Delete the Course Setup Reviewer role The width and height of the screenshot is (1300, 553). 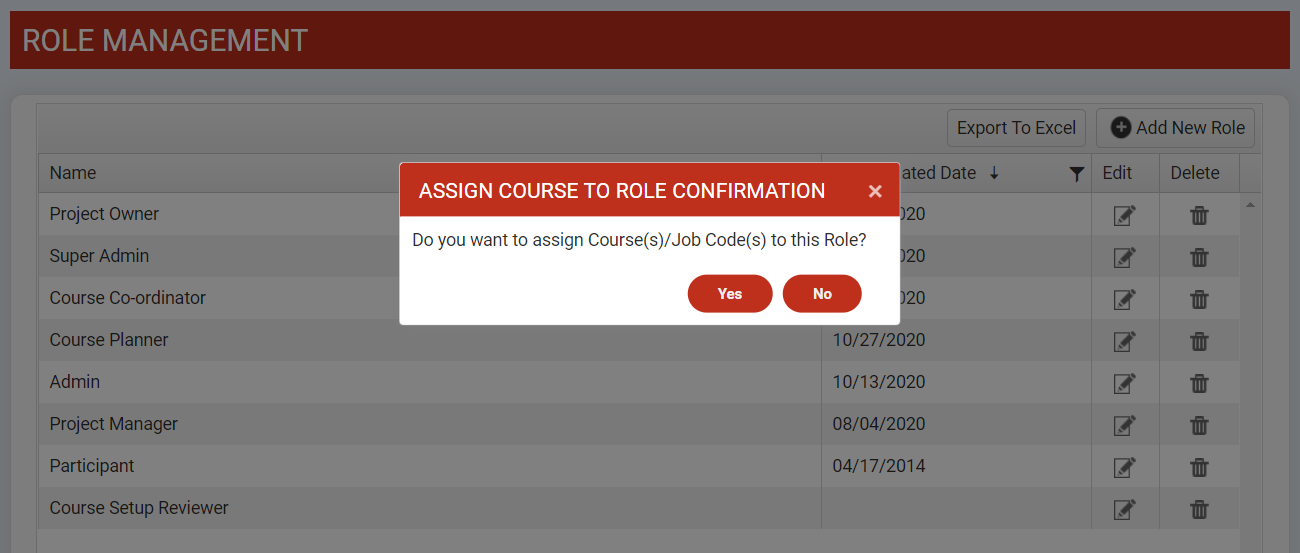[1199, 509]
